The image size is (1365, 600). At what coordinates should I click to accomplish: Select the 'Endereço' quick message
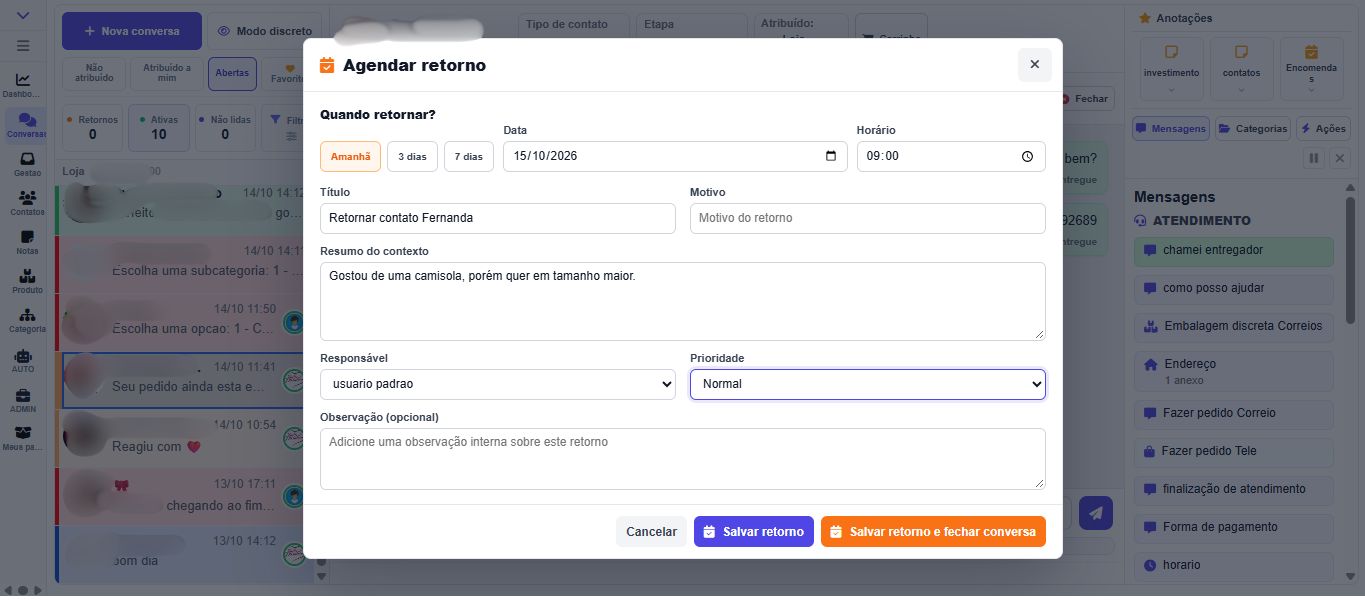[1234, 371]
